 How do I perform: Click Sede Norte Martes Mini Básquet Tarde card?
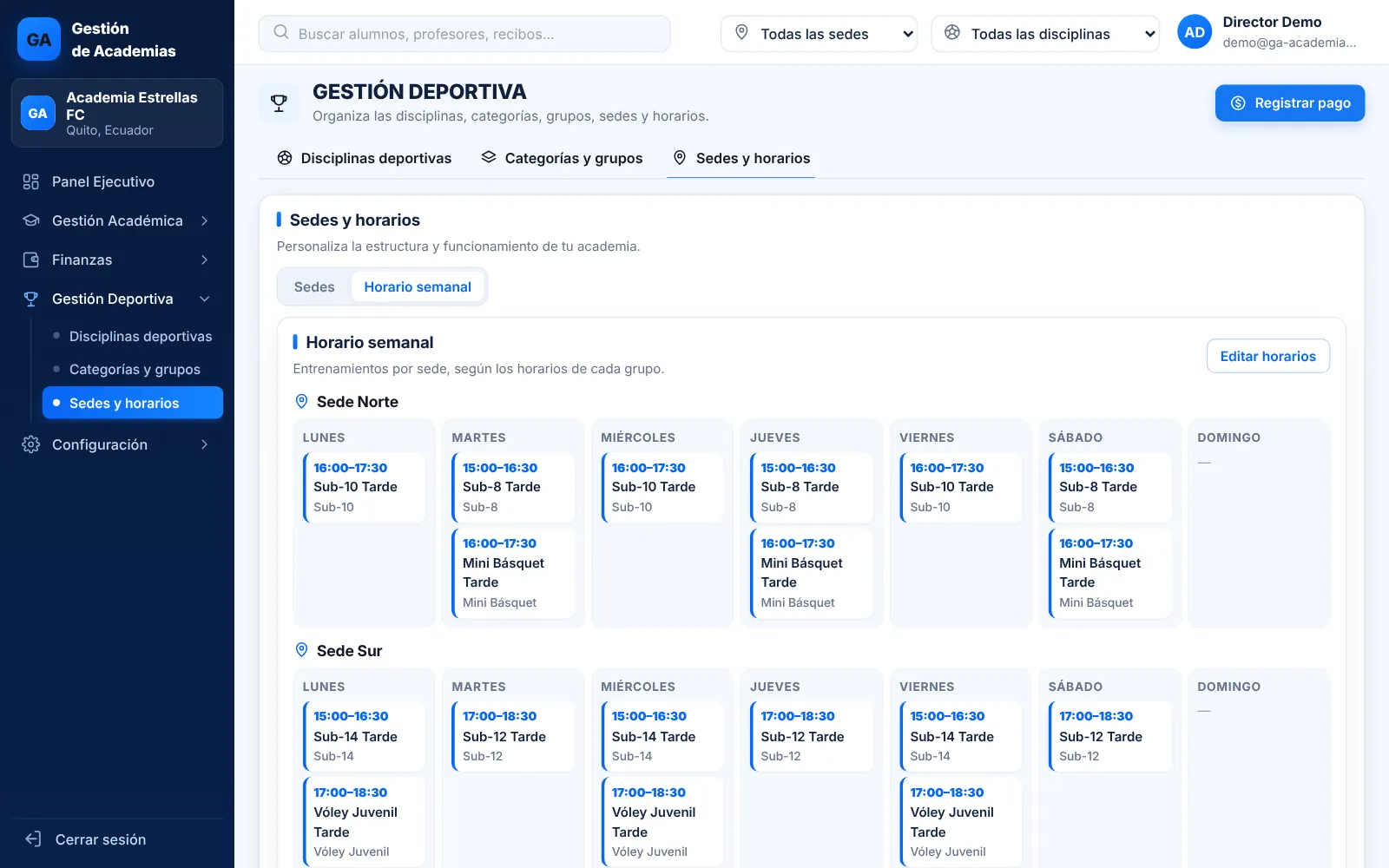pos(513,573)
